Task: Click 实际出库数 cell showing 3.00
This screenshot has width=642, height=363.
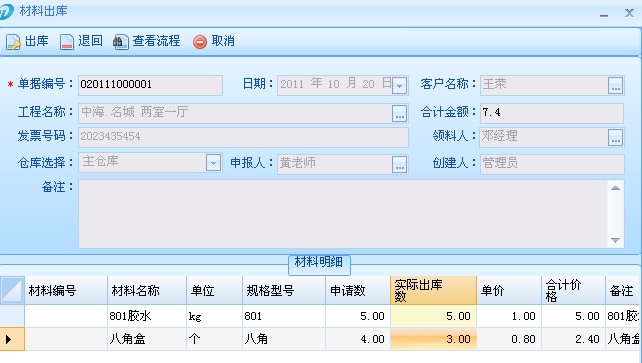Action: [434, 339]
